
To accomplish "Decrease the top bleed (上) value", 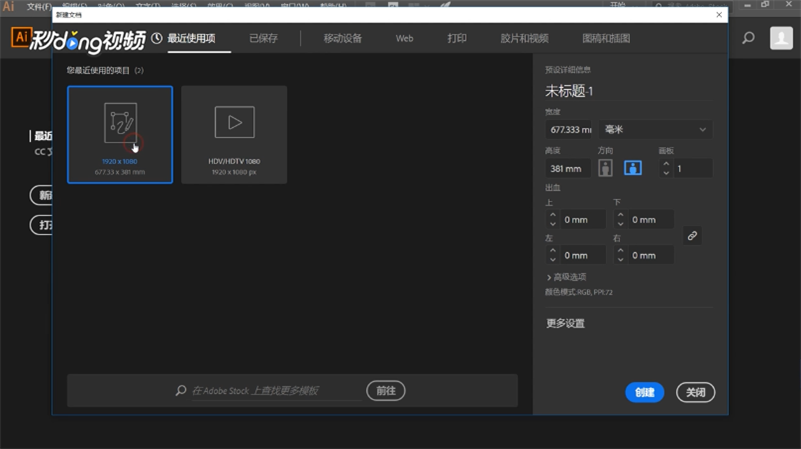I will pos(553,224).
